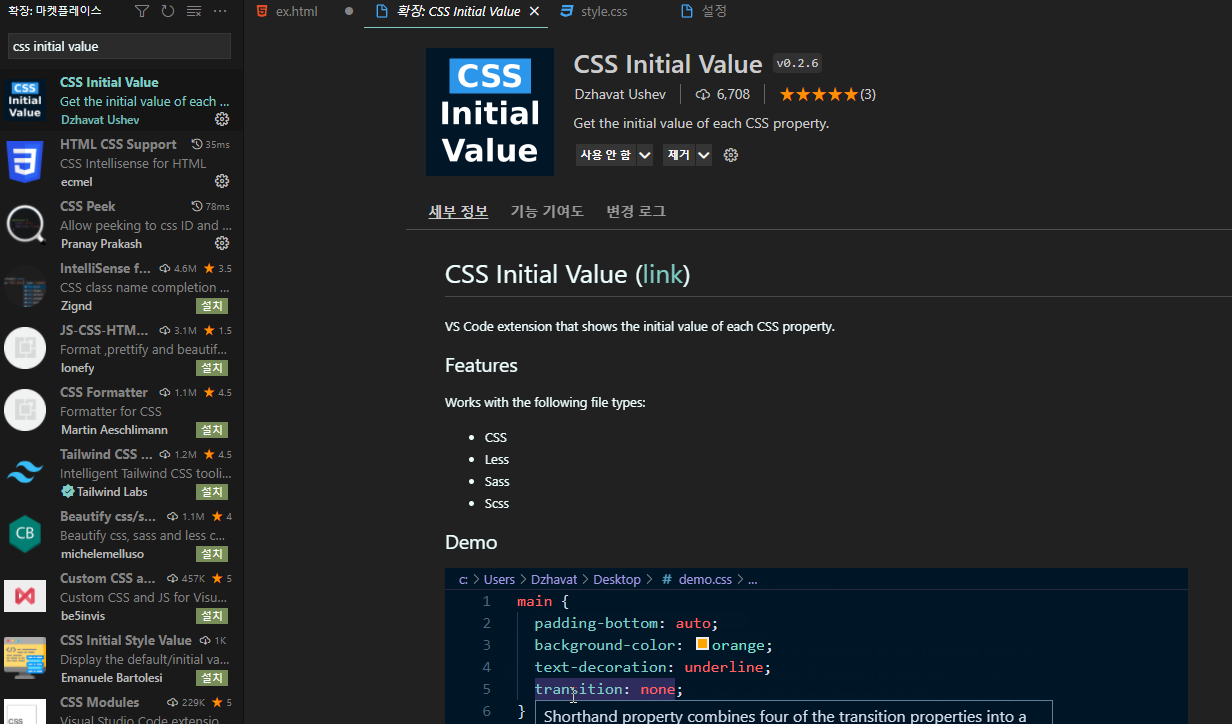Click the extension search input field
The height and width of the screenshot is (724, 1232).
tap(120, 46)
